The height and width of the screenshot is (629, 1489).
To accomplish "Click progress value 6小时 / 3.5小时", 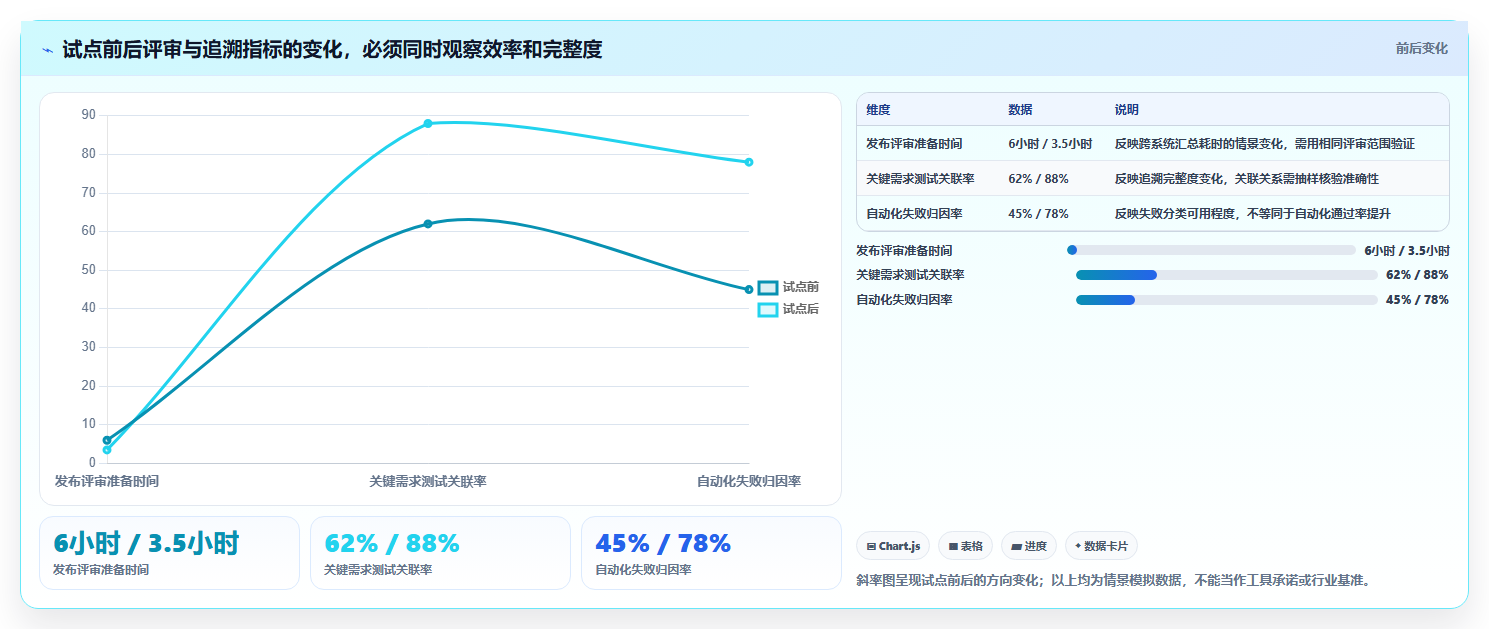I will pyautogui.click(x=1406, y=251).
